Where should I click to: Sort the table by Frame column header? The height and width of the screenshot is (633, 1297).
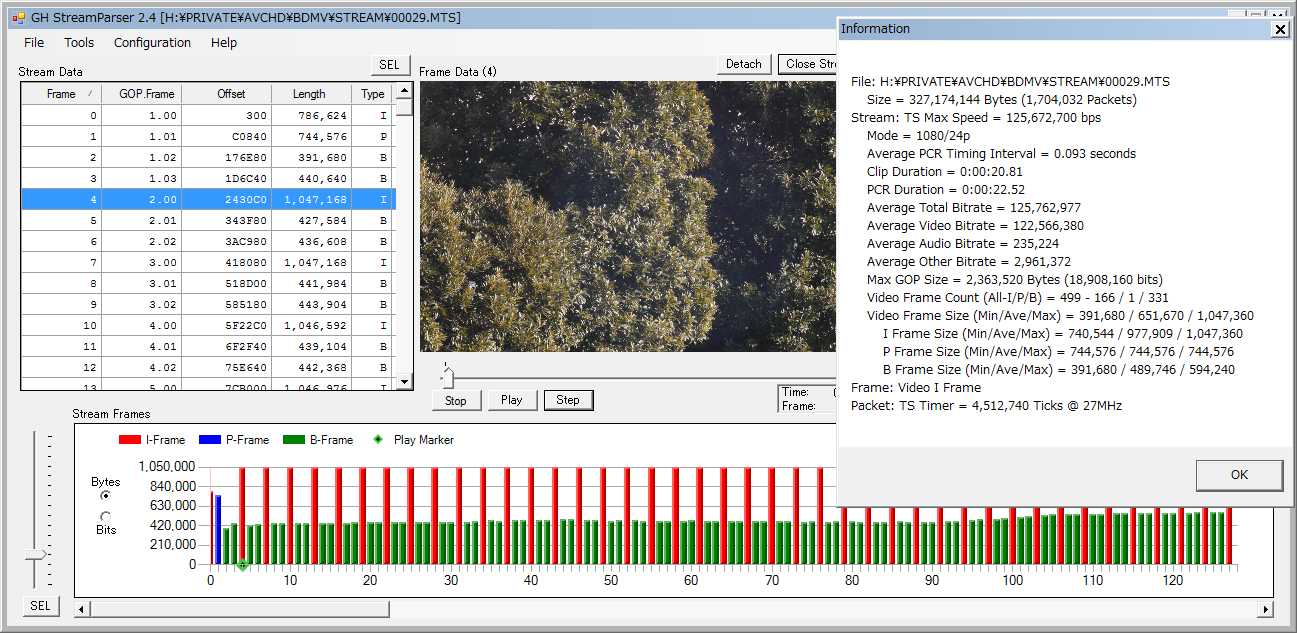61,94
